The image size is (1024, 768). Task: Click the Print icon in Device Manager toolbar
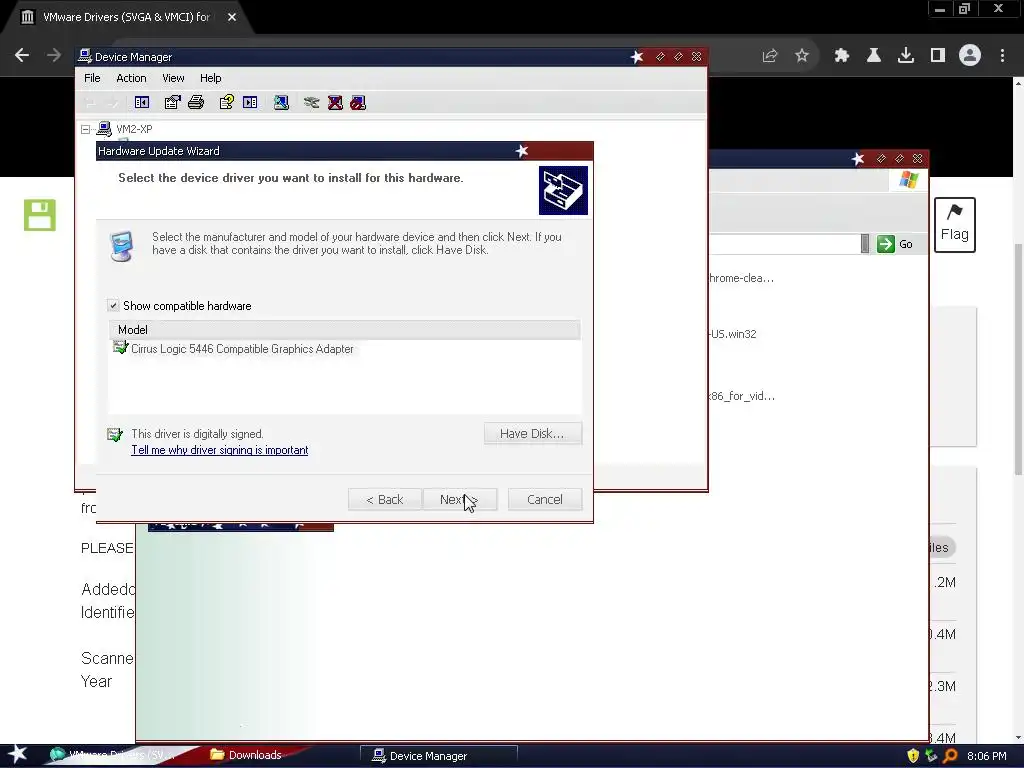tap(196, 103)
